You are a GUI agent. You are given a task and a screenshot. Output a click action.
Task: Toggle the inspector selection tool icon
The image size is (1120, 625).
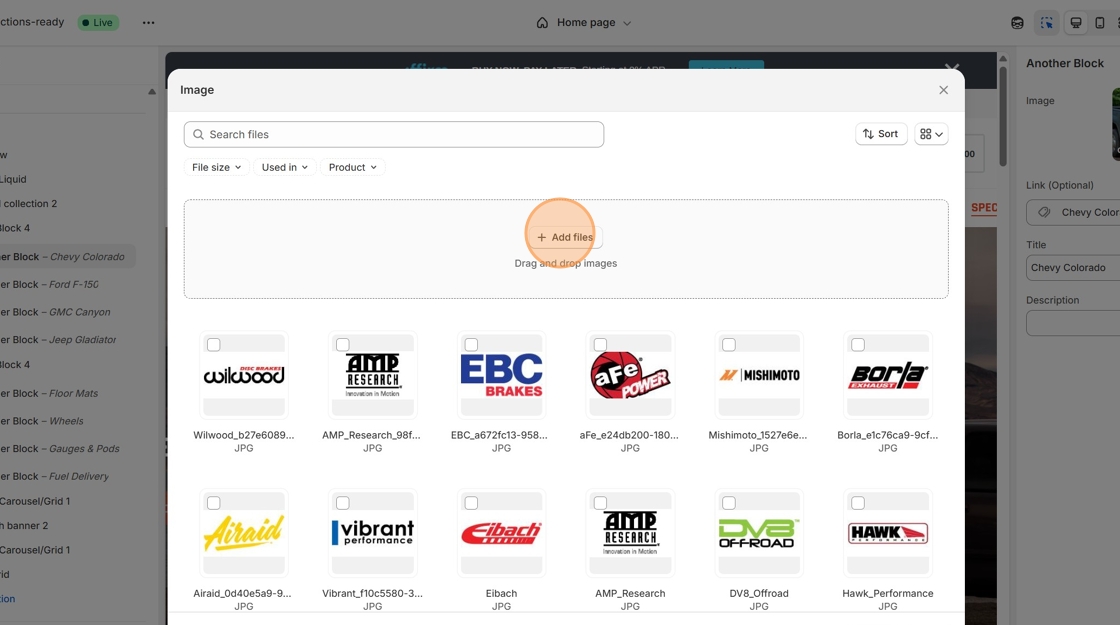click(1046, 23)
